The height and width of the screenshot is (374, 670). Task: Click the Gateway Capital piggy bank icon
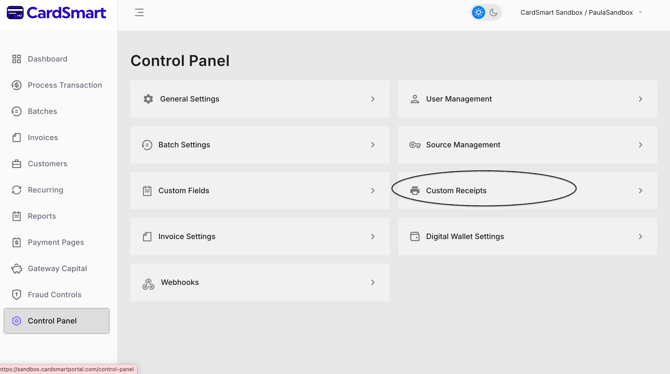[x=16, y=268]
